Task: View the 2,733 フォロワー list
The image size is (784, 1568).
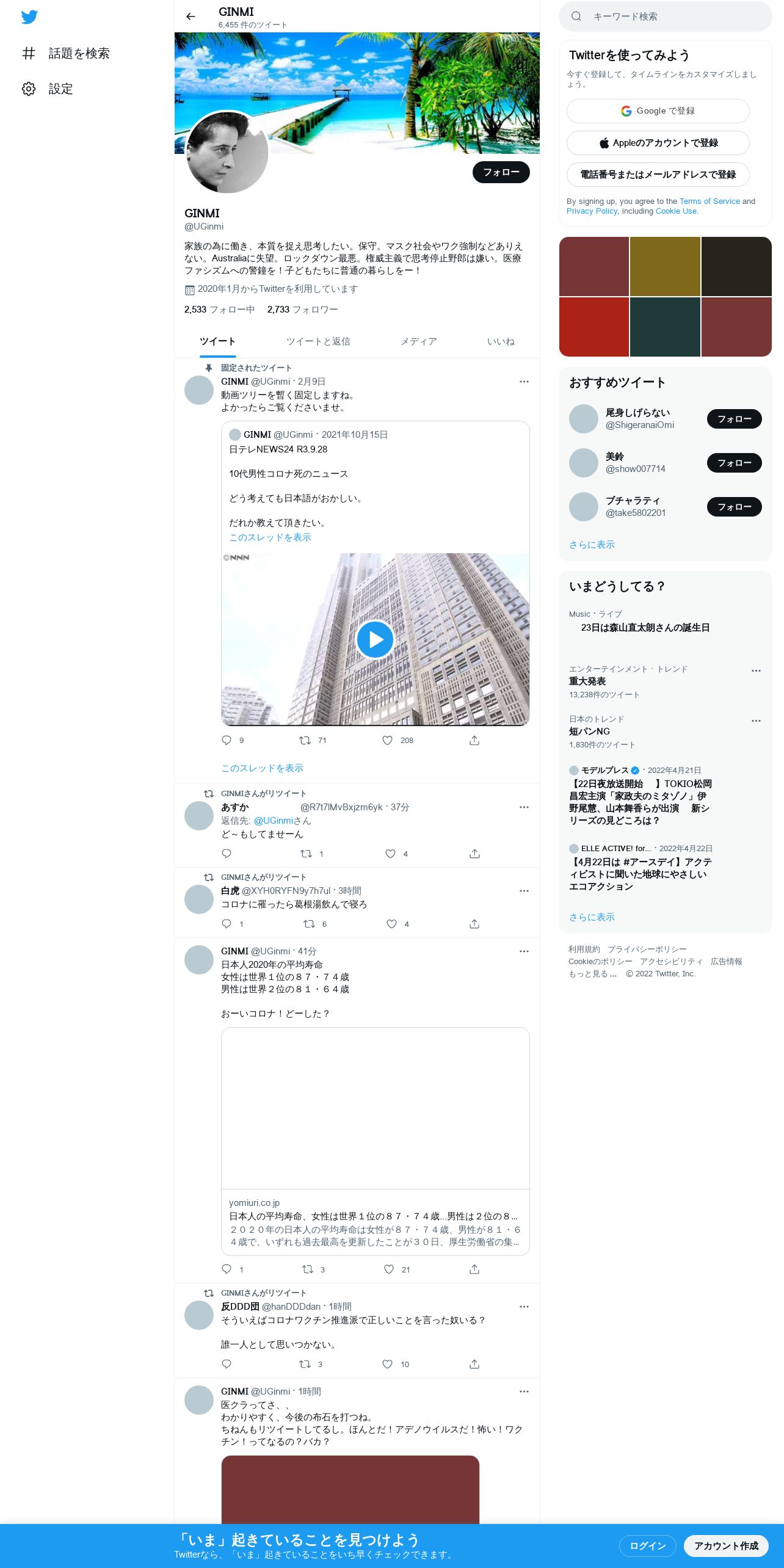Action: point(302,310)
